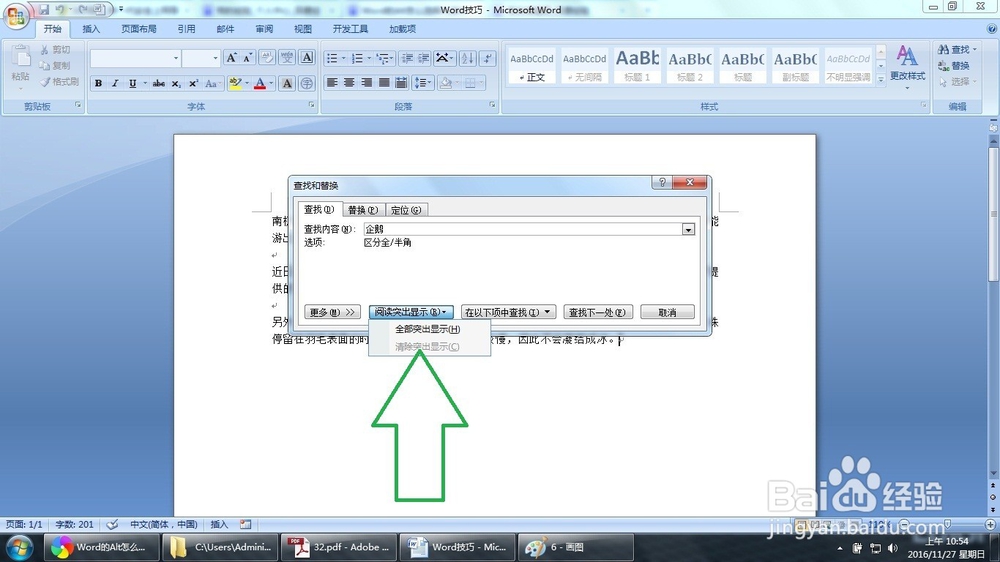This screenshot has height=562, width=1000.
Task: Toggle character border button
Action: click(307, 57)
